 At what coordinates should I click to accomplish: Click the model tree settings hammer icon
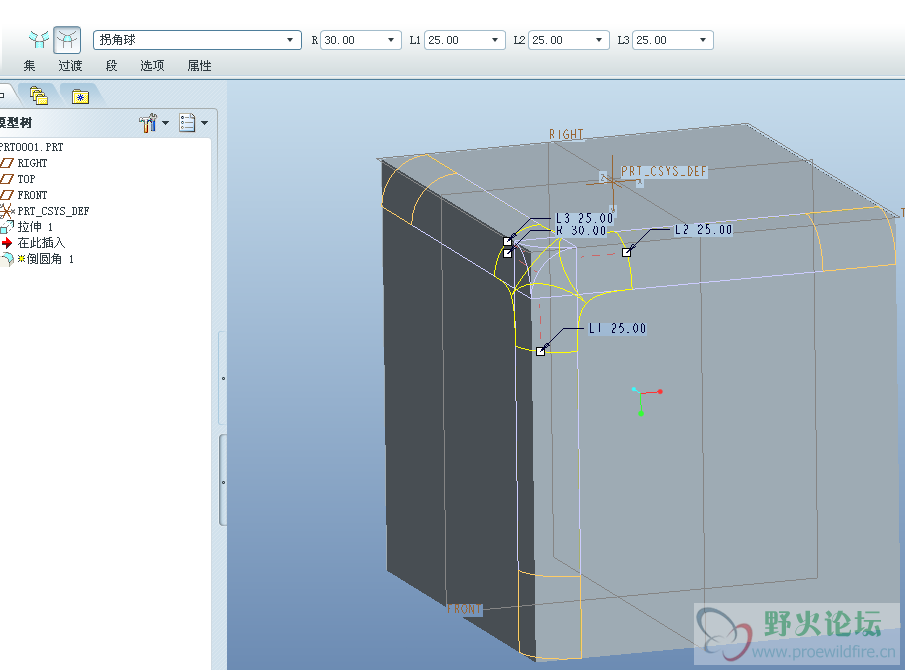(x=148, y=123)
